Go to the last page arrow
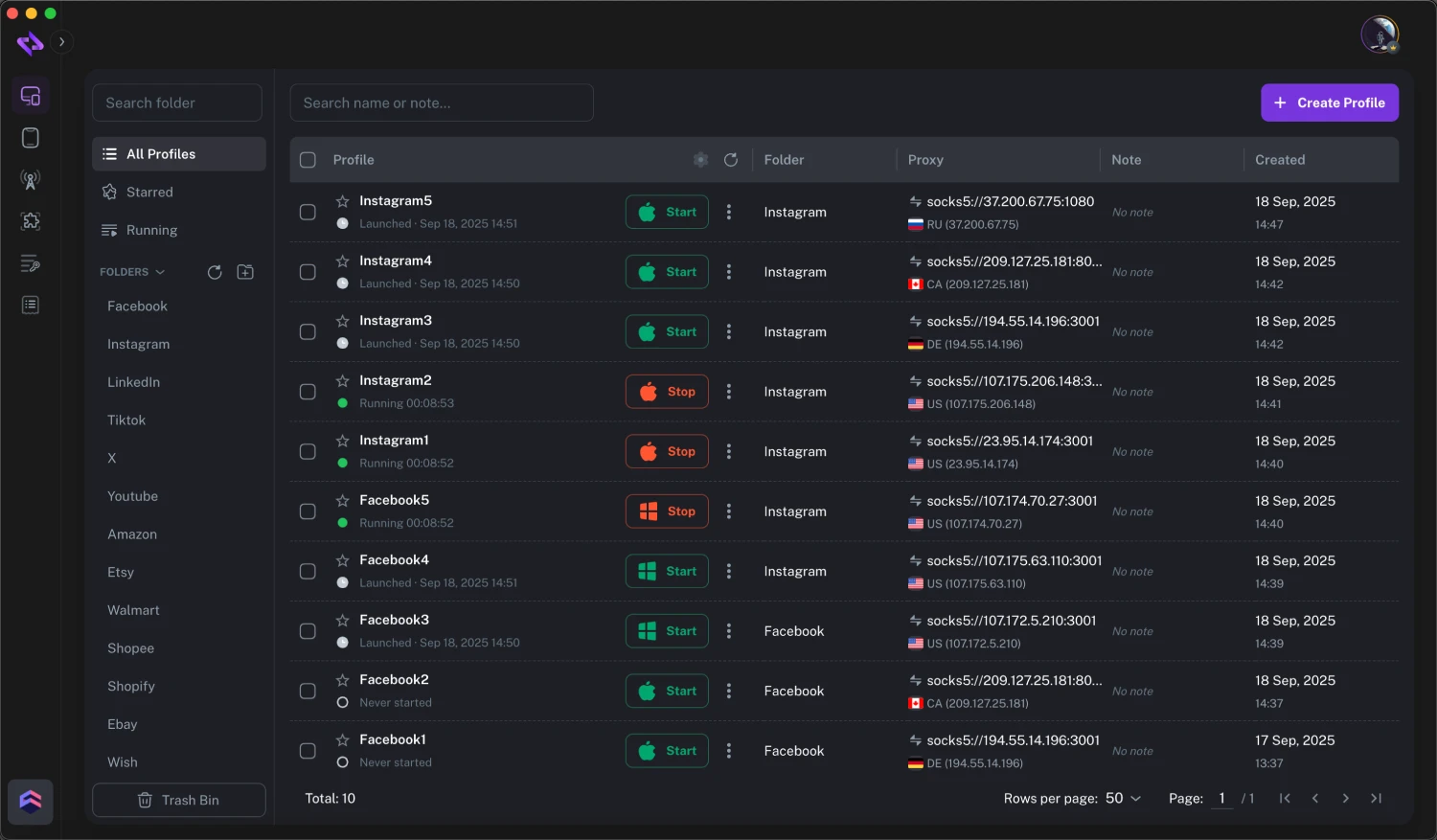 1376,798
